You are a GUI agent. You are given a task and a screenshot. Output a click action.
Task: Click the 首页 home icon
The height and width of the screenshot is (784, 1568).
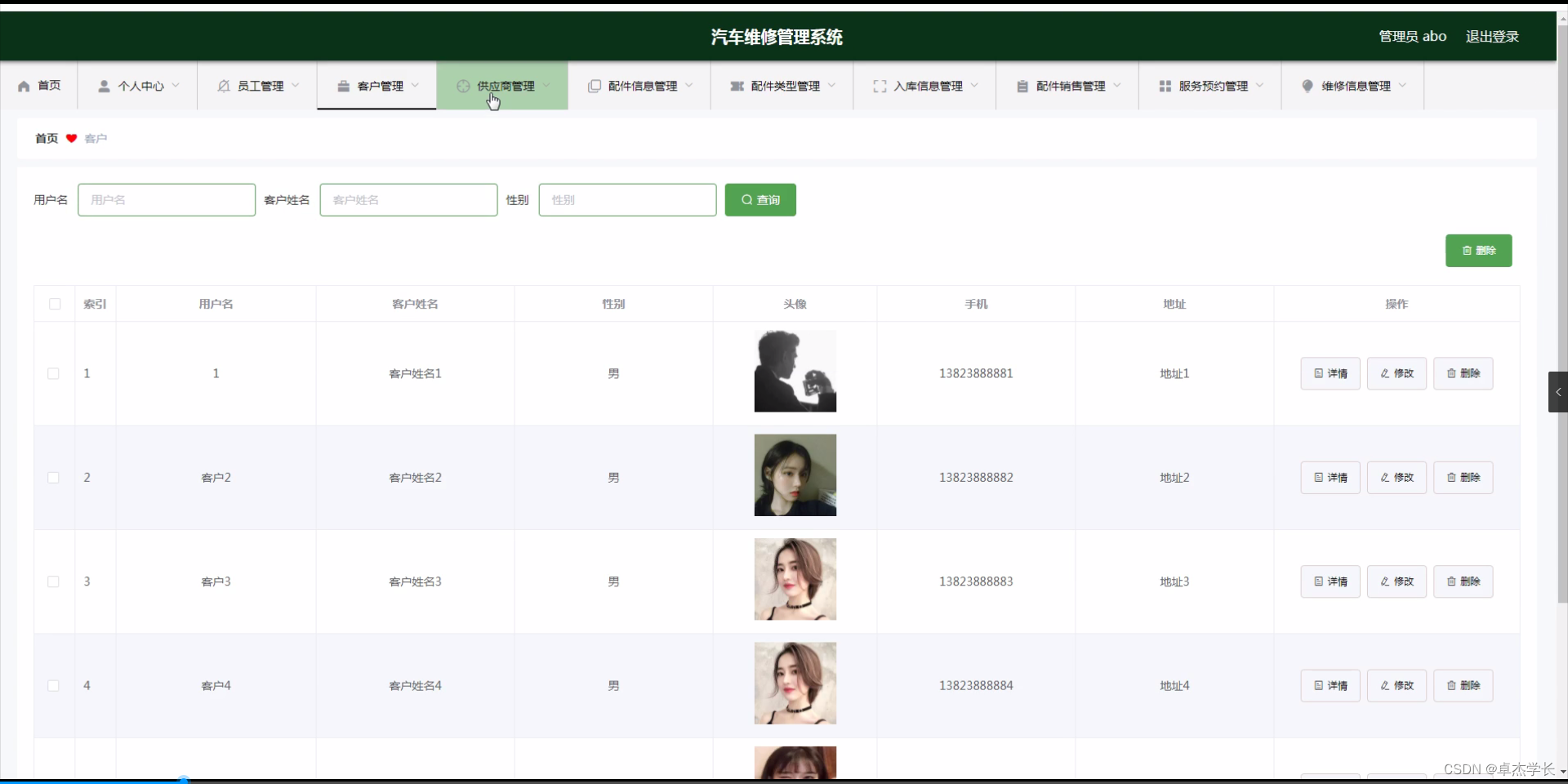pos(23,86)
